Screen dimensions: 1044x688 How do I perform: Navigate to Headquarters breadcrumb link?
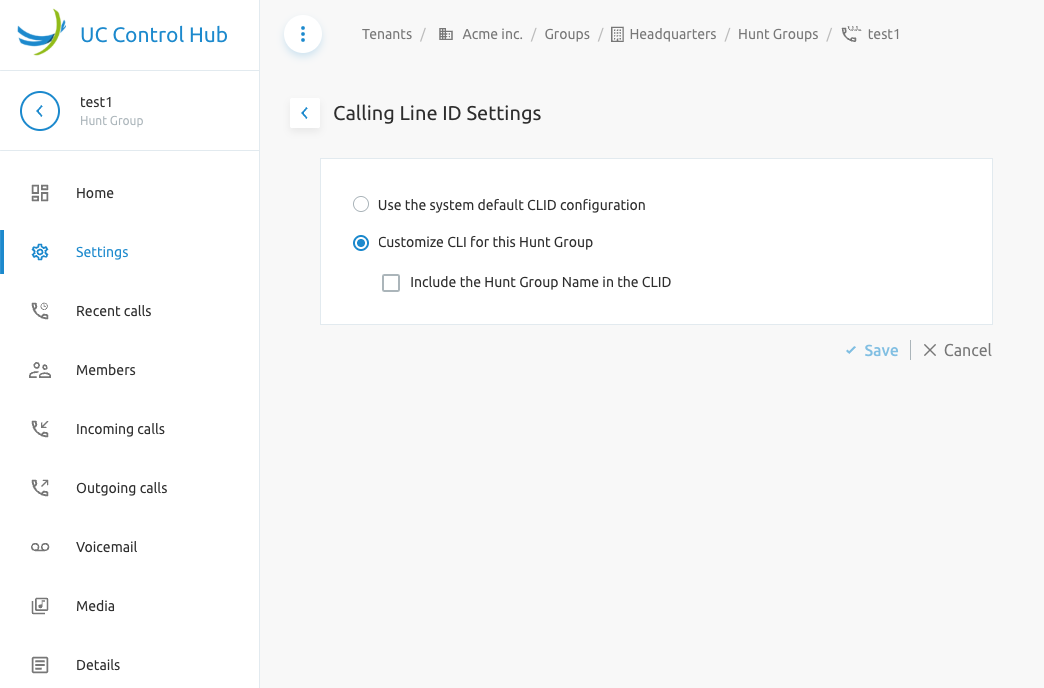(672, 34)
